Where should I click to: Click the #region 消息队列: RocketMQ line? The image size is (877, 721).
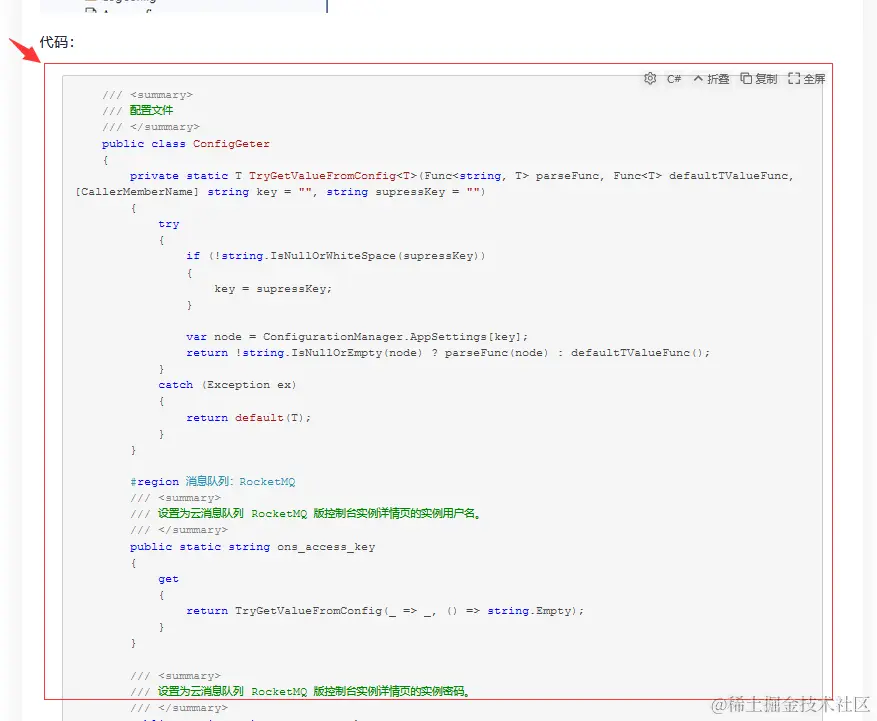pos(213,482)
